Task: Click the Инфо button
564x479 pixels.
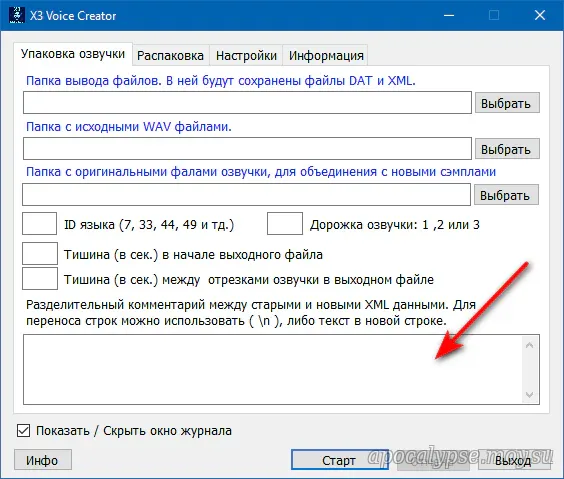Action: coord(43,460)
